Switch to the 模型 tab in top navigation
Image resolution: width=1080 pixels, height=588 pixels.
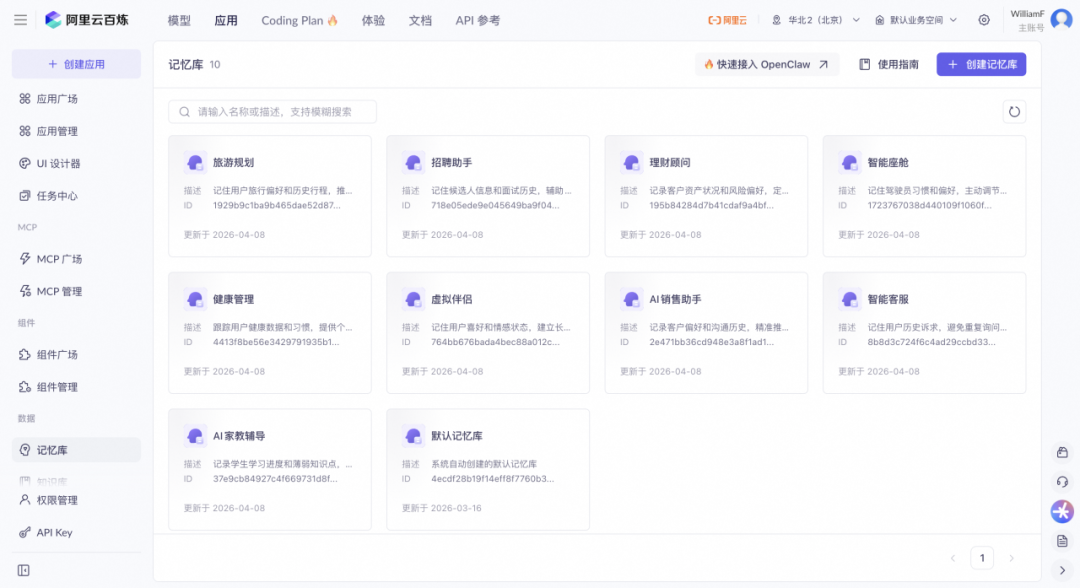click(178, 20)
